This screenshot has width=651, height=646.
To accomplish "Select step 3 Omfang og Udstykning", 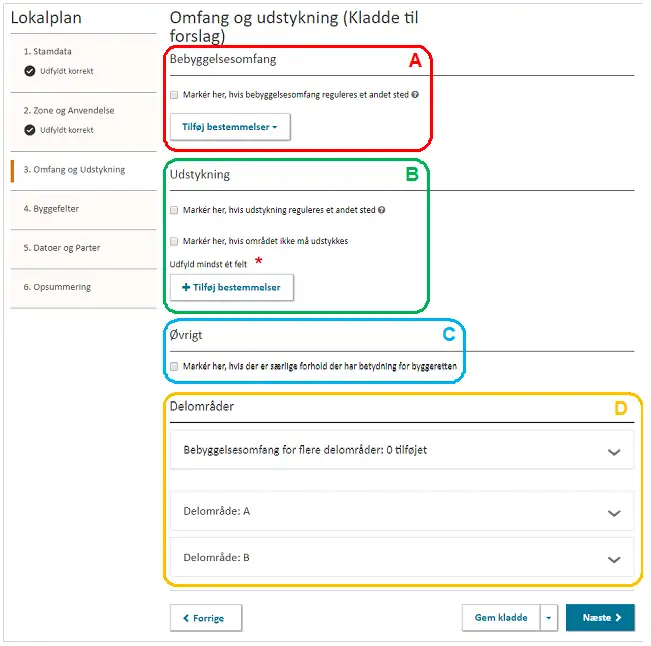I will pos(74,170).
